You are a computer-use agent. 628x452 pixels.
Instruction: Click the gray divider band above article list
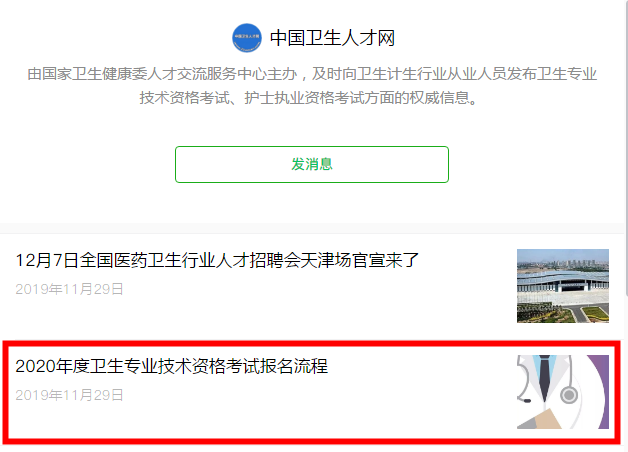pos(312,229)
